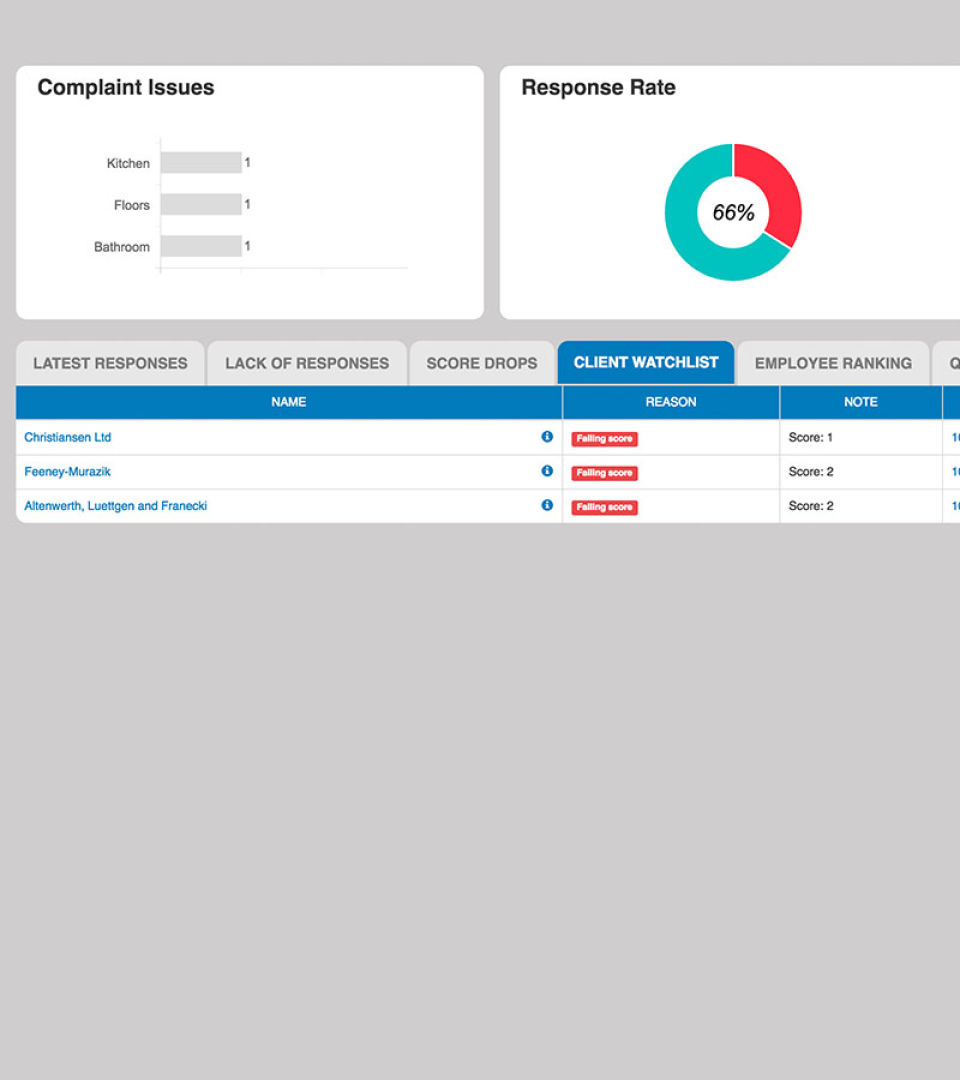
Task: Click the Falling score badge in the last row
Action: tap(604, 506)
